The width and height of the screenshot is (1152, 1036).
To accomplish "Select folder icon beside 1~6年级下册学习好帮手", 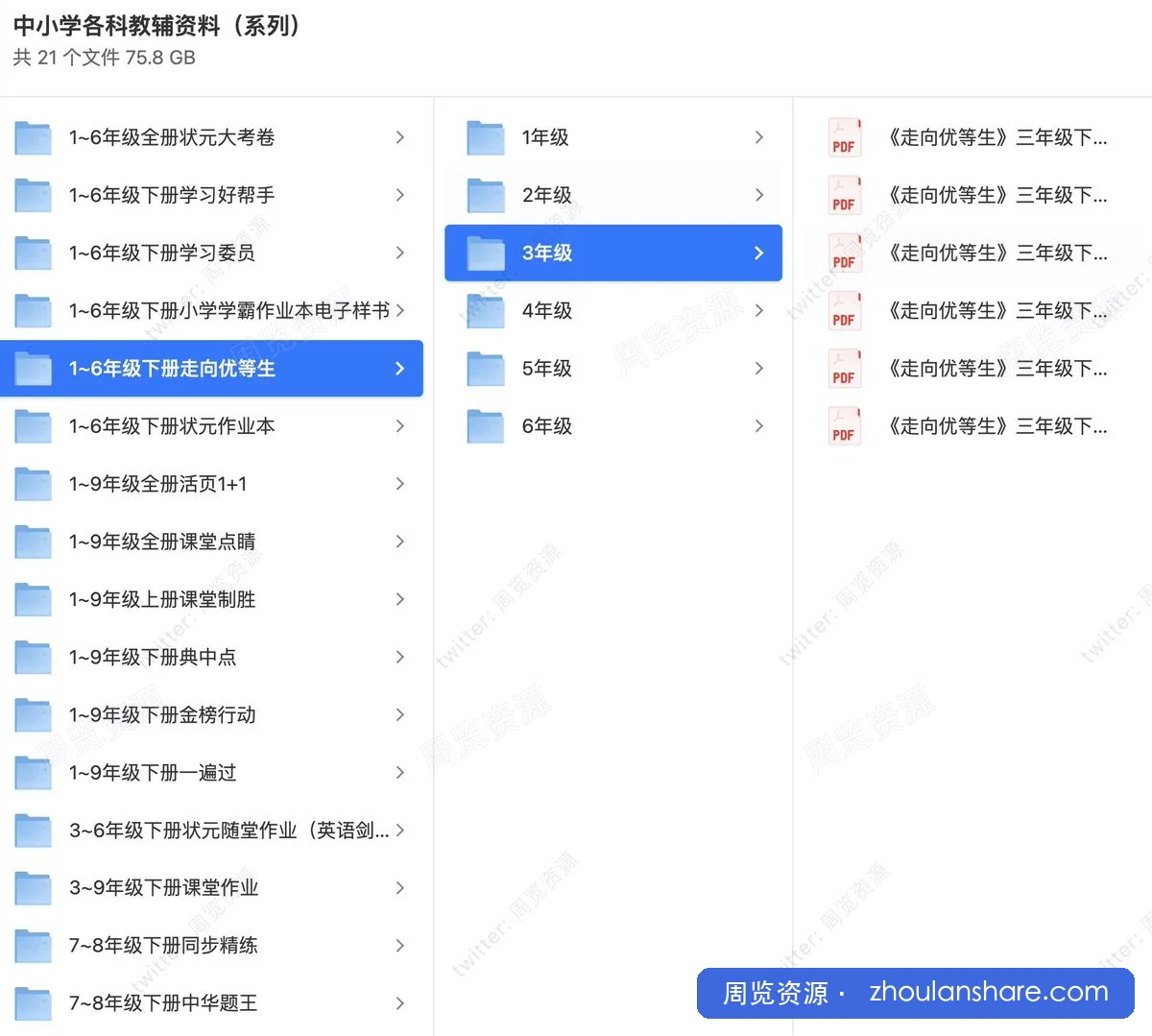I will (x=34, y=196).
